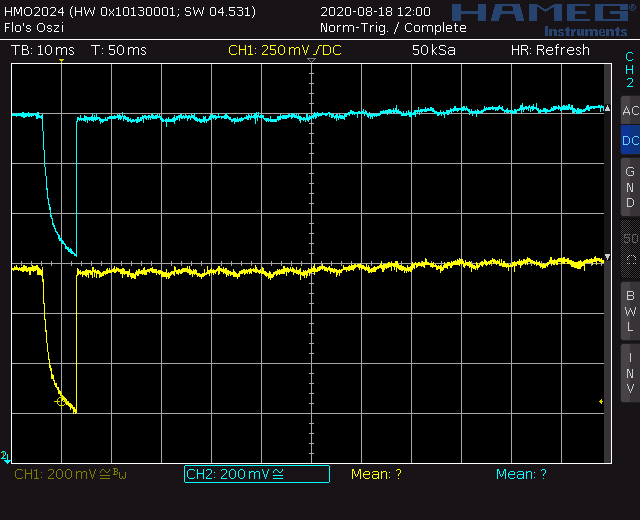Click CH2 ground reference marker at bottom left
Viewport: 640px width, 520px height.
[5, 458]
